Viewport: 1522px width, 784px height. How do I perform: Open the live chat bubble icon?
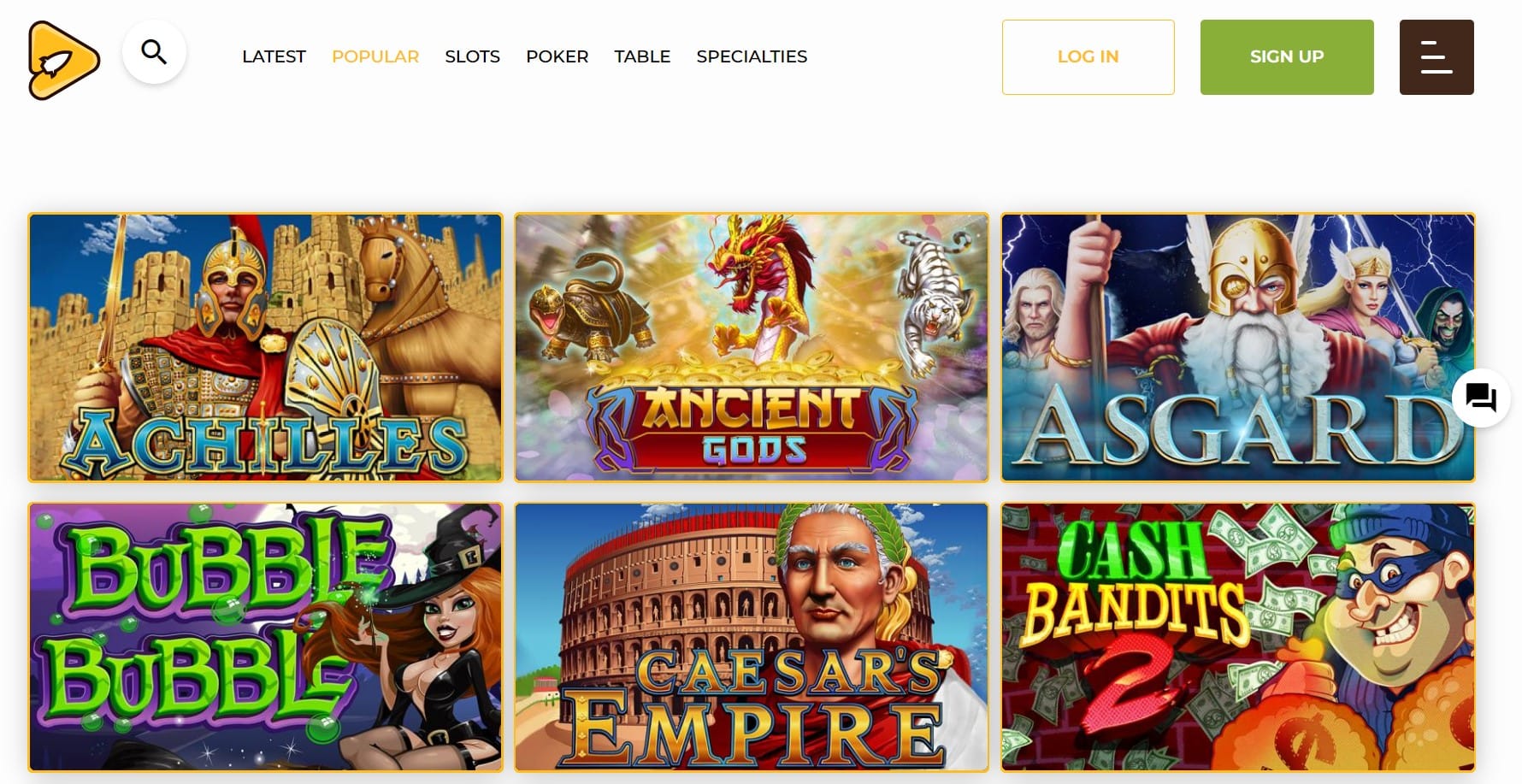click(1481, 398)
